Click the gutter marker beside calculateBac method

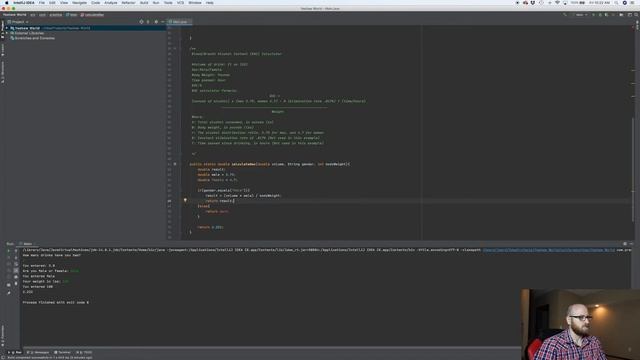click(x=175, y=164)
